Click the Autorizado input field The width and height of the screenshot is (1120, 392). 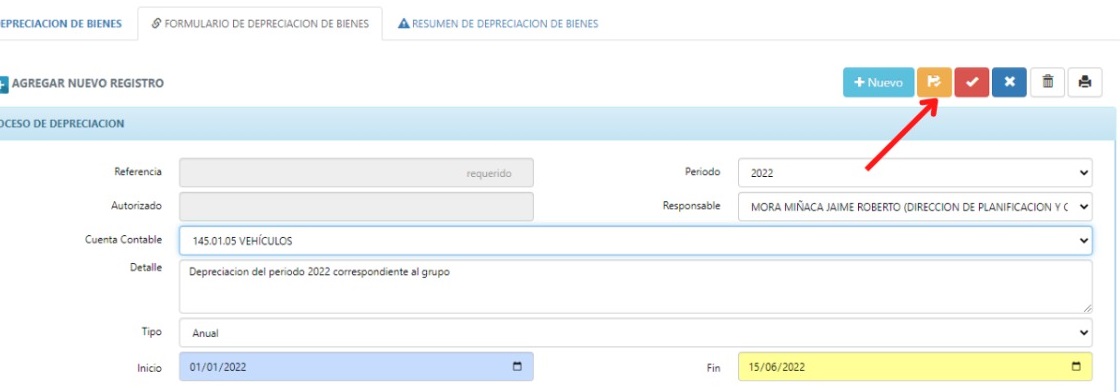(356, 206)
